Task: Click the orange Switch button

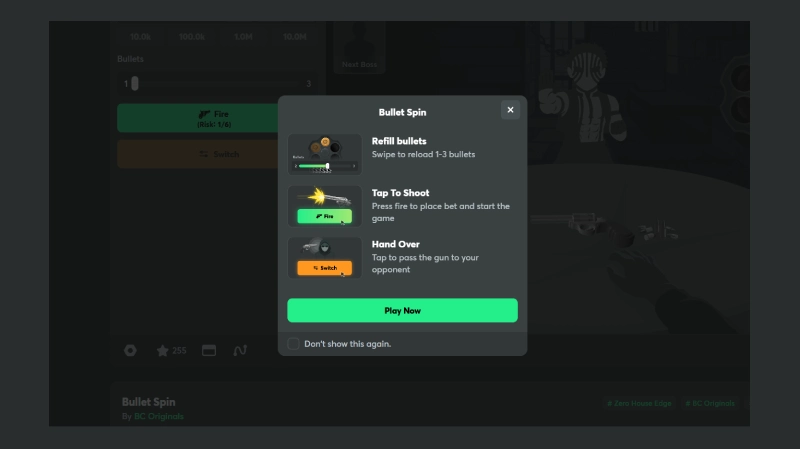Action: click(x=198, y=154)
